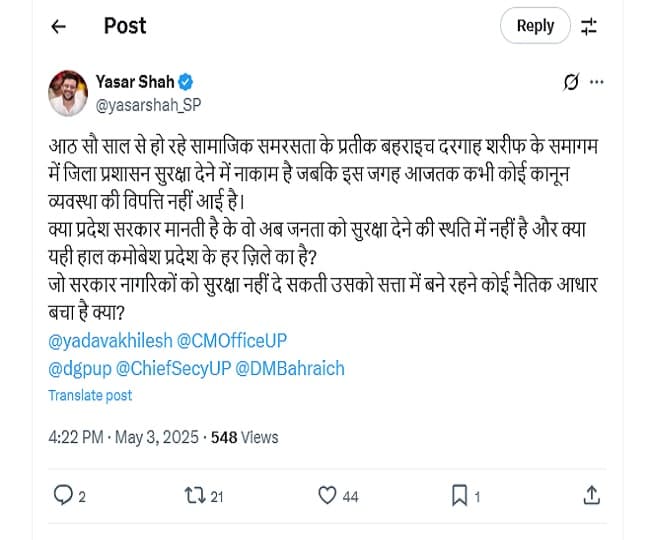This screenshot has width=650, height=540.
Task: Open the reply filter settings icon
Action: [589, 27]
